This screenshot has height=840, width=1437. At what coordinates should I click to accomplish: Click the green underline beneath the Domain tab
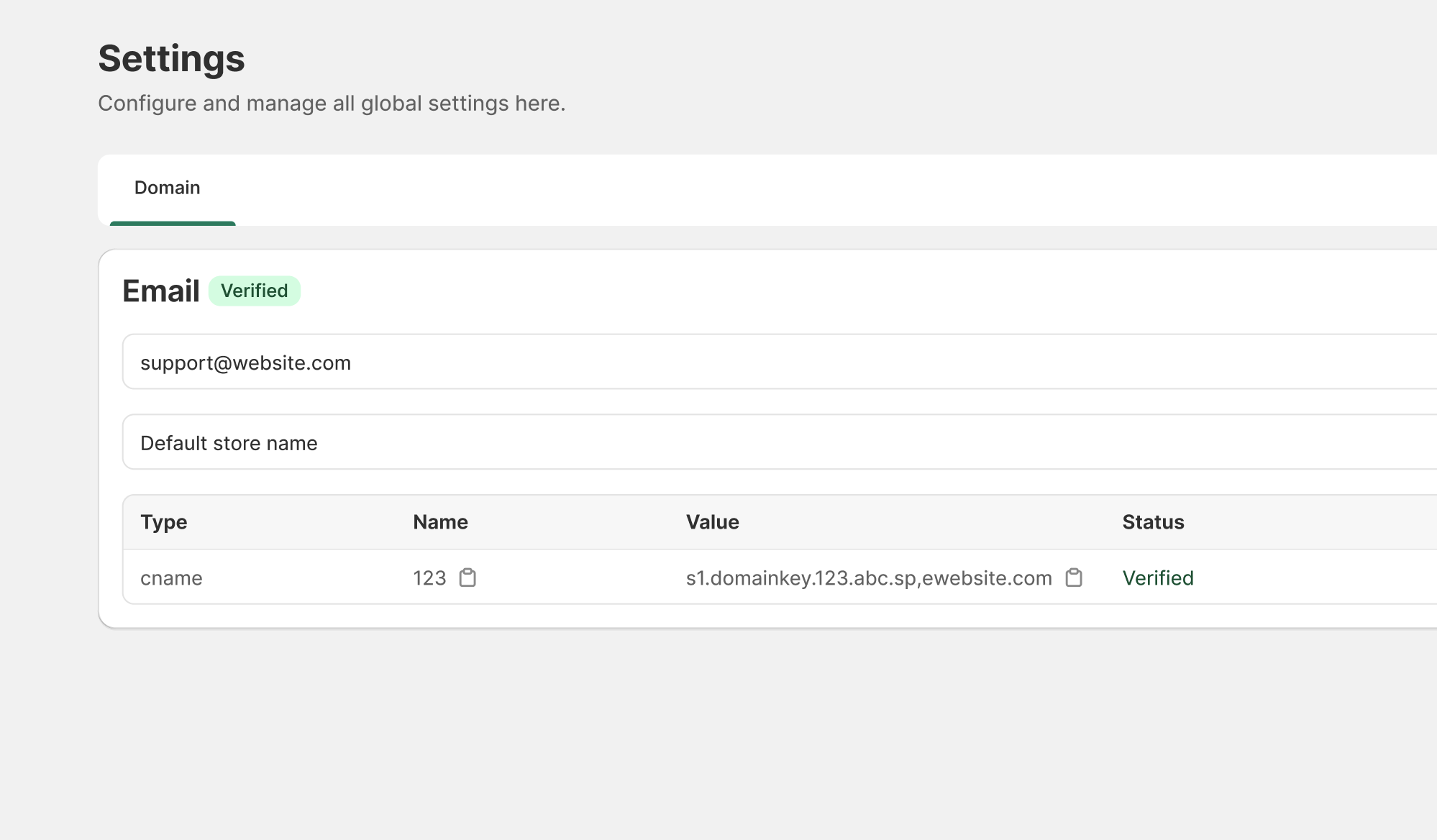click(x=173, y=224)
